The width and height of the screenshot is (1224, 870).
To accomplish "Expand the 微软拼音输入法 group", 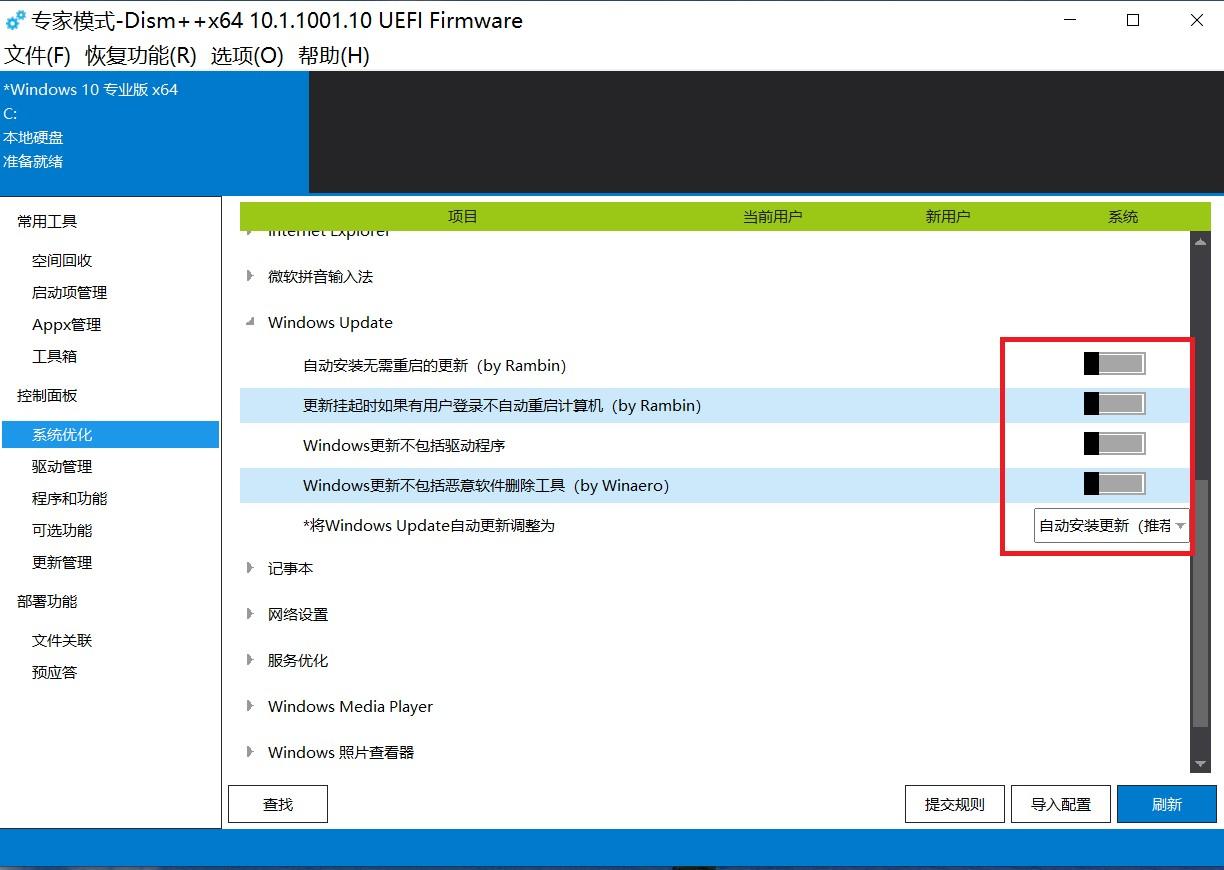I will pos(250,276).
